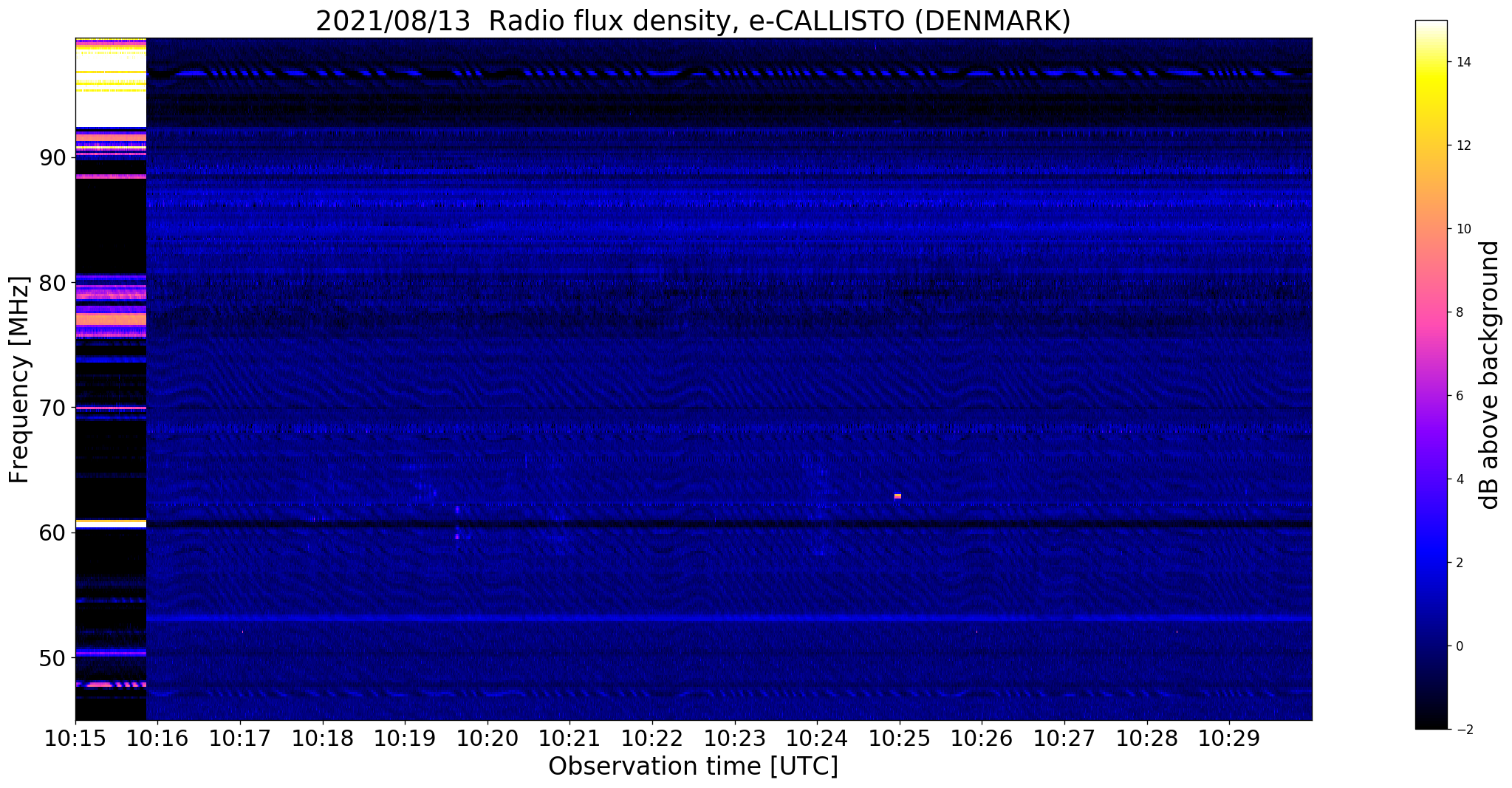Click the 60 MHz frequency tick label
1512x788 pixels.
[53, 532]
